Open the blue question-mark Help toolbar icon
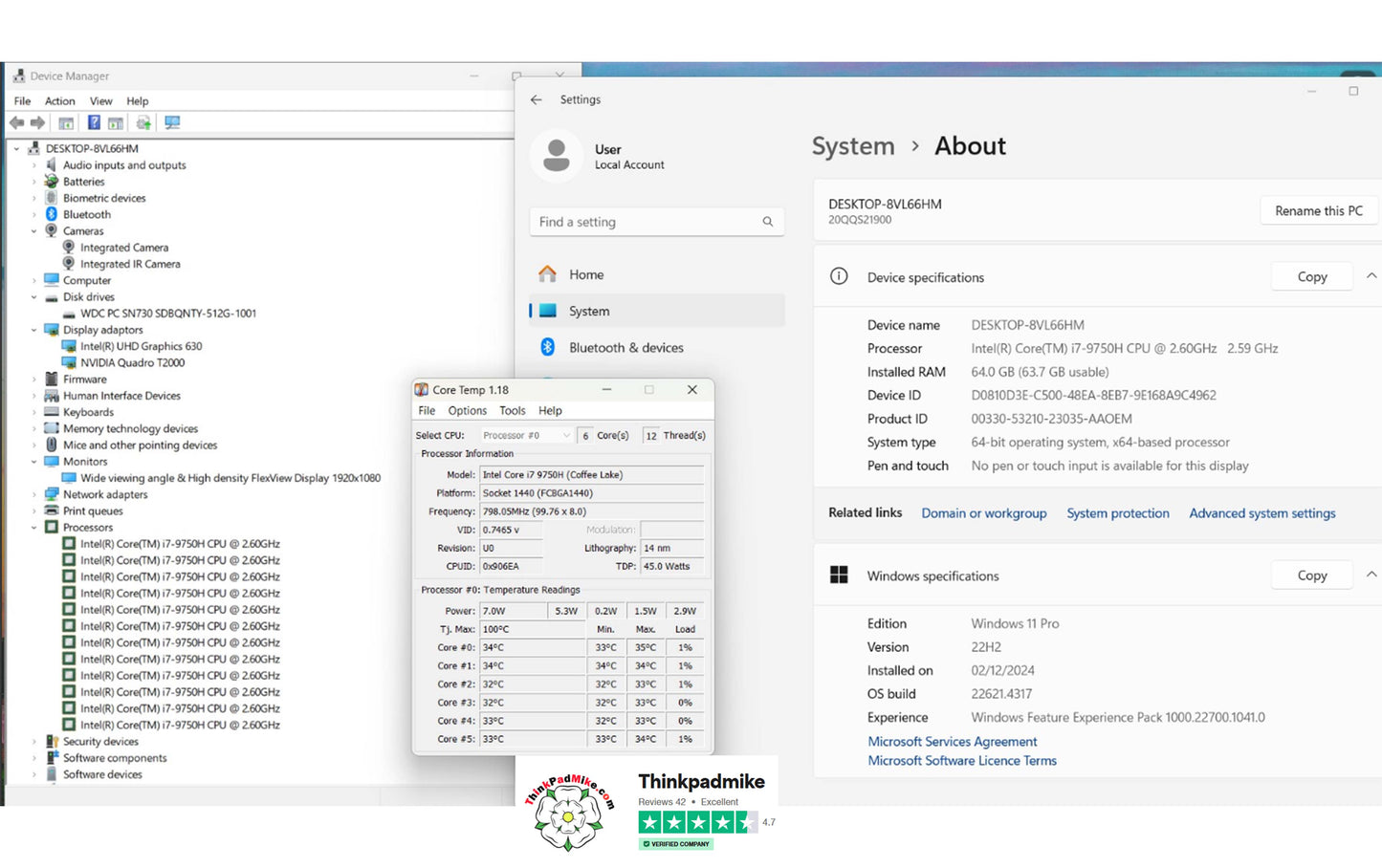Image resolution: width=1382 pixels, height=868 pixels. [x=94, y=122]
